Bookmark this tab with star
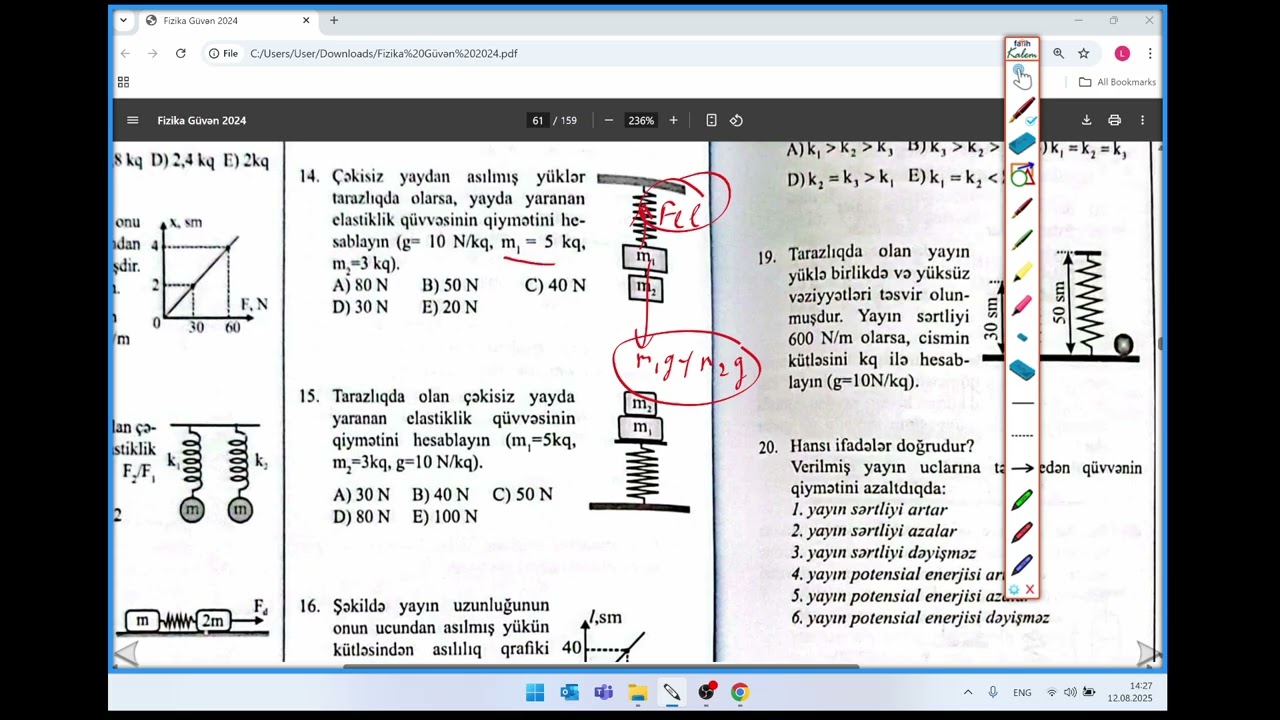The width and height of the screenshot is (1280, 720). tap(1084, 53)
